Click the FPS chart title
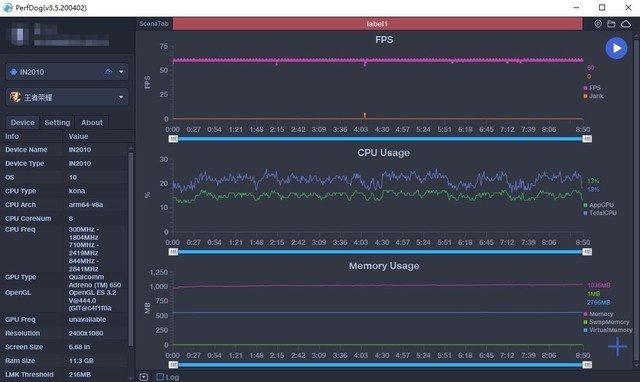 (384, 40)
